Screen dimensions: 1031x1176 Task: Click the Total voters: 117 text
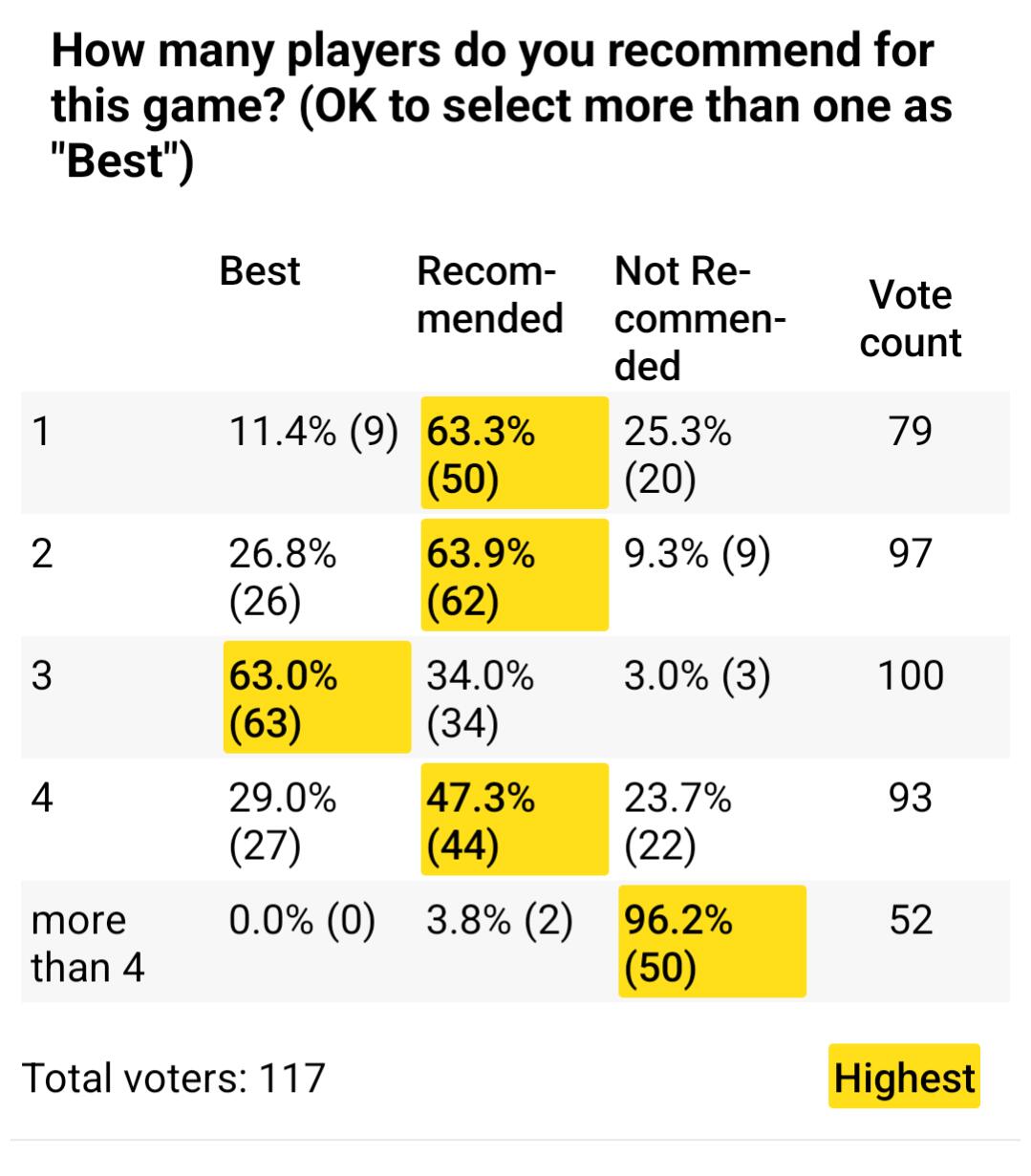174,1078
